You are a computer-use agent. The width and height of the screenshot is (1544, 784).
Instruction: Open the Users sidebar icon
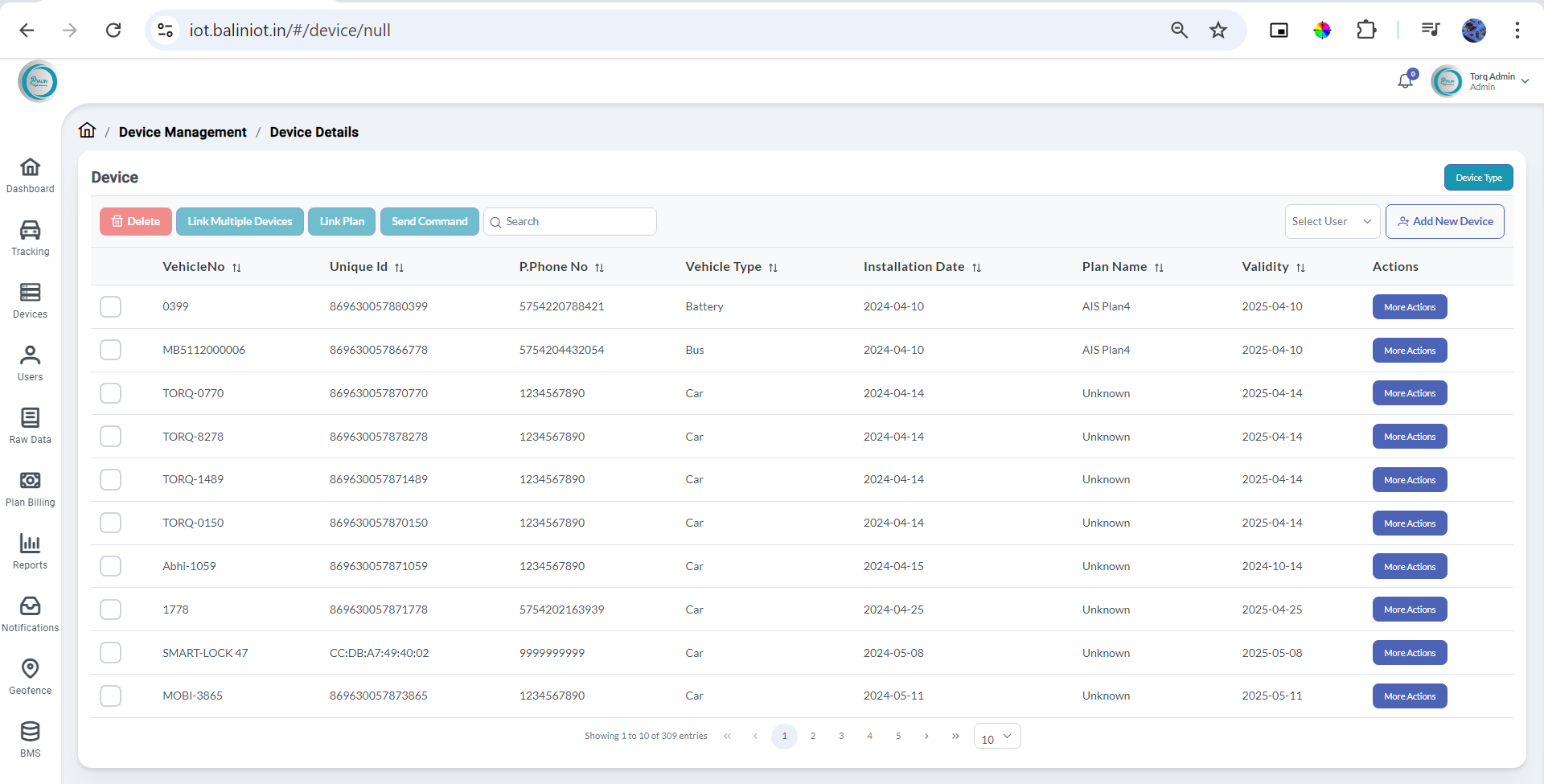pyautogui.click(x=30, y=355)
